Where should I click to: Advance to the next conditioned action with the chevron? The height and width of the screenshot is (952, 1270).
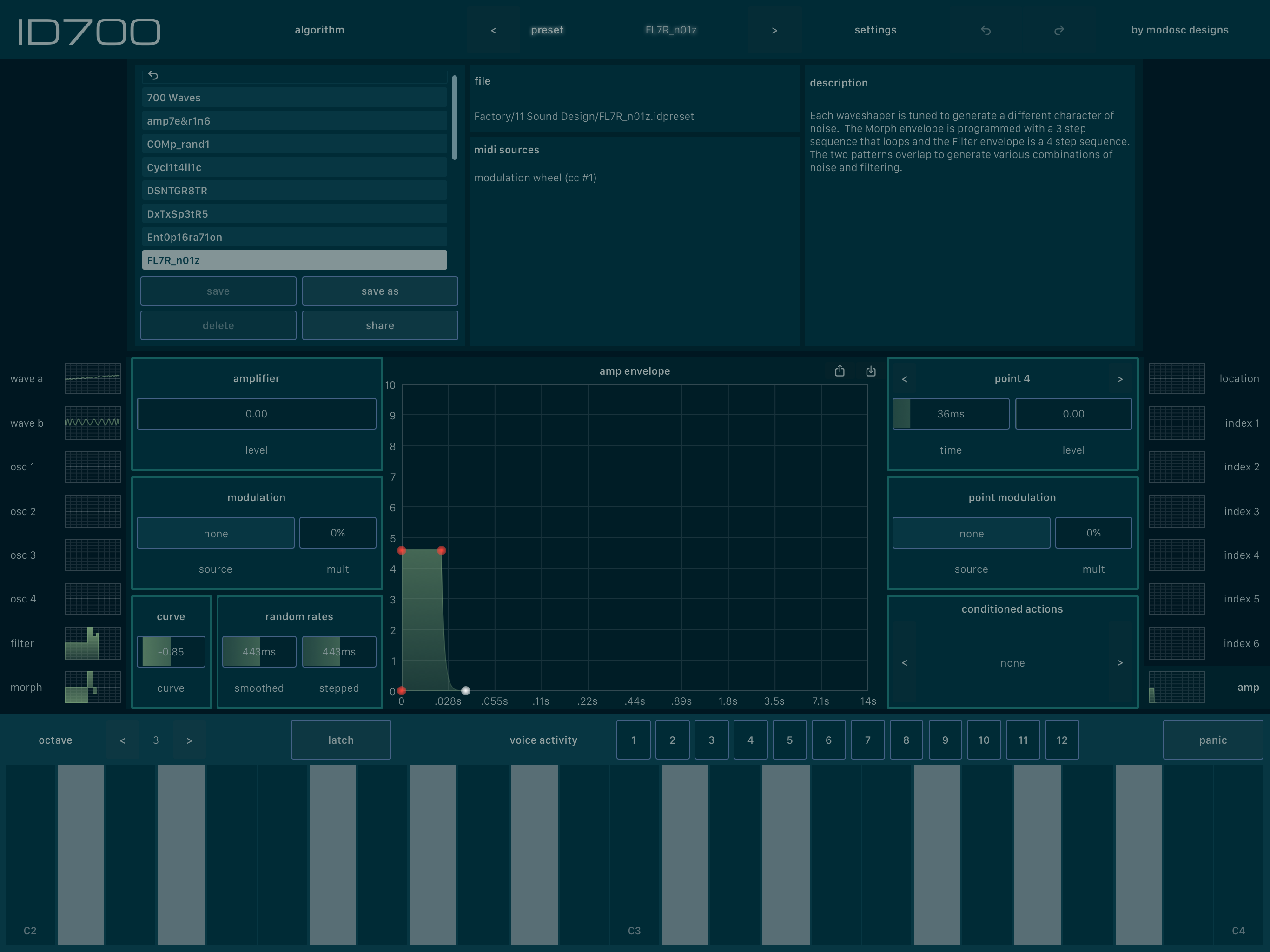tap(1120, 662)
